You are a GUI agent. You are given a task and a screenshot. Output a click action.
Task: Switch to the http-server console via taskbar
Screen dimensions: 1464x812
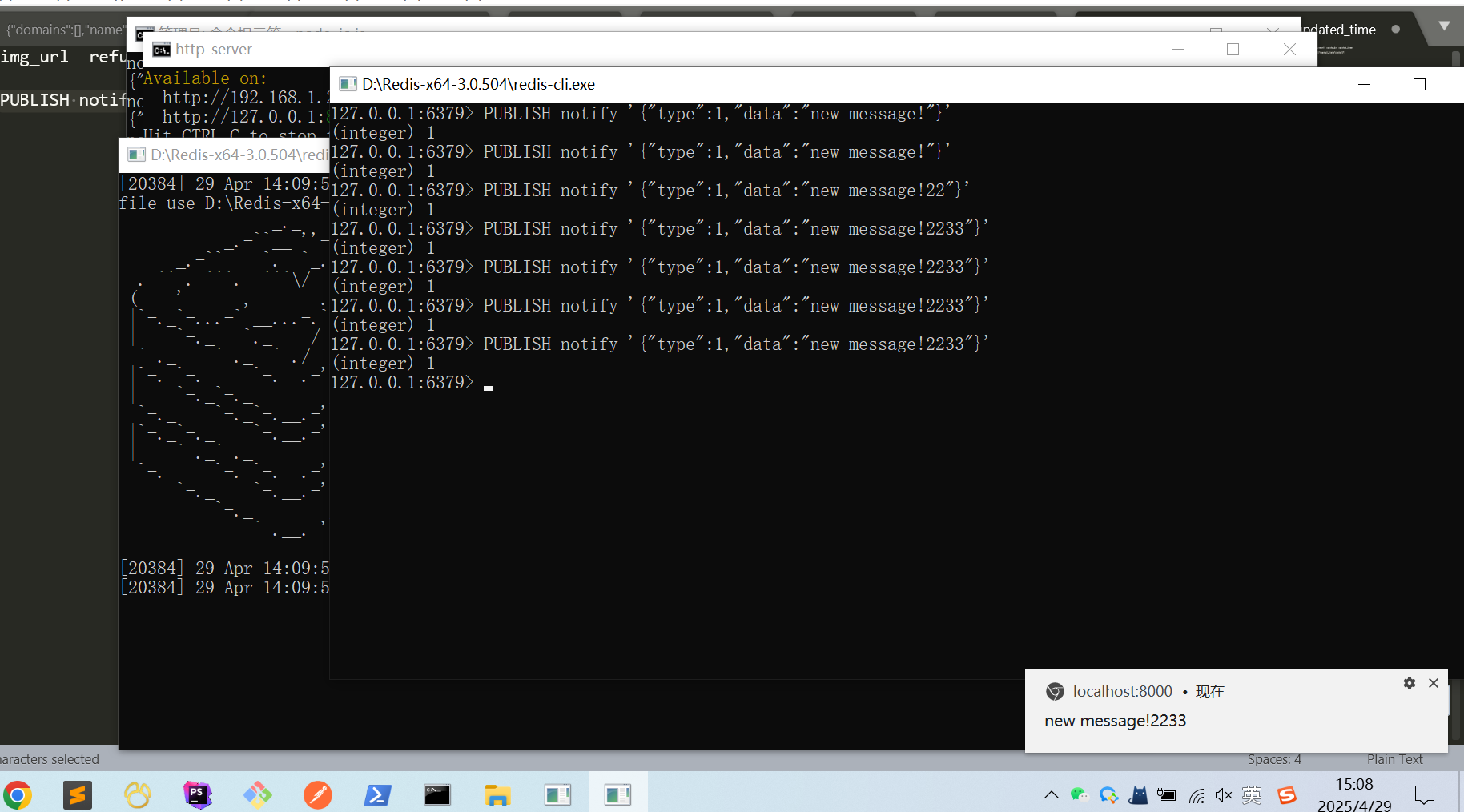(x=437, y=795)
